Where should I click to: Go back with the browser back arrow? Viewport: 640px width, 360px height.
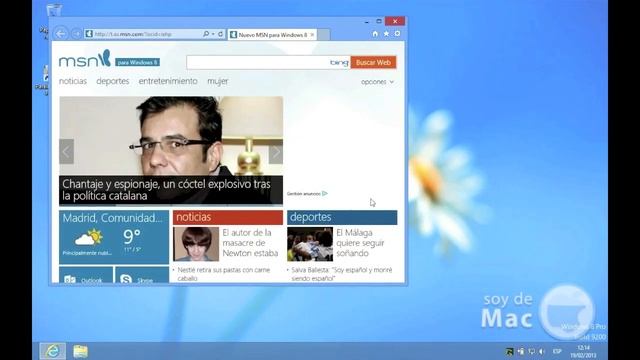click(x=60, y=34)
